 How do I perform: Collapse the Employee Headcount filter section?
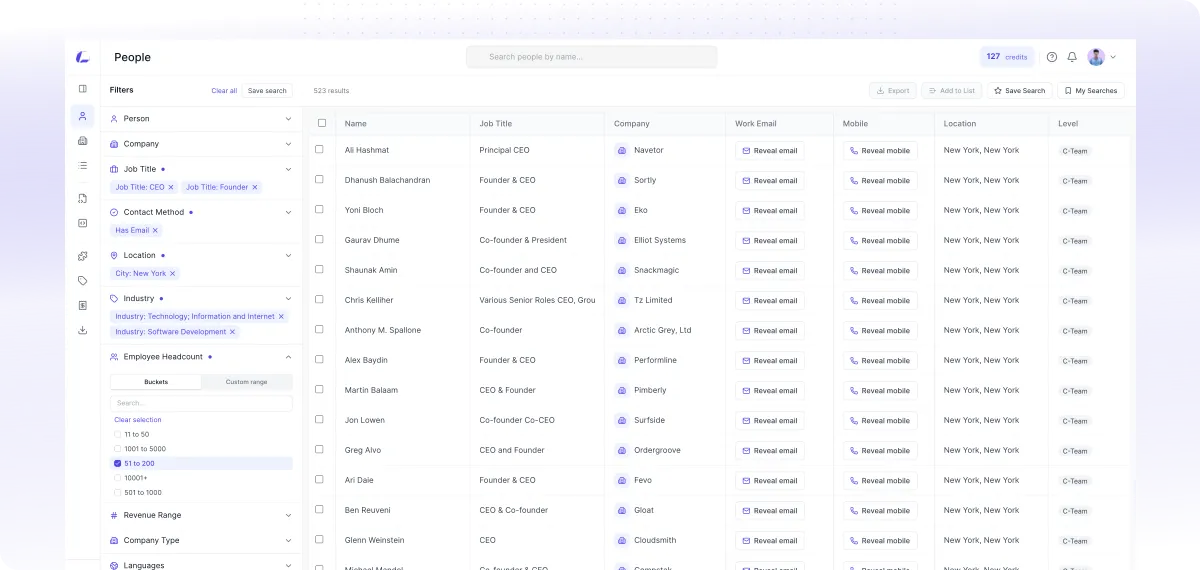tap(288, 356)
